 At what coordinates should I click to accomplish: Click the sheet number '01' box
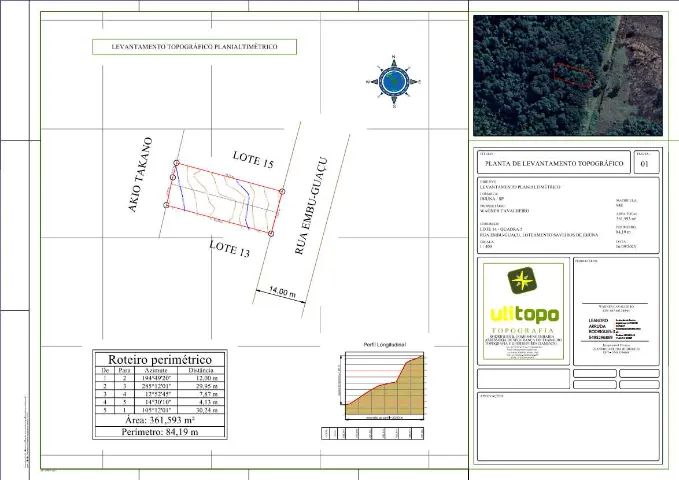647,163
